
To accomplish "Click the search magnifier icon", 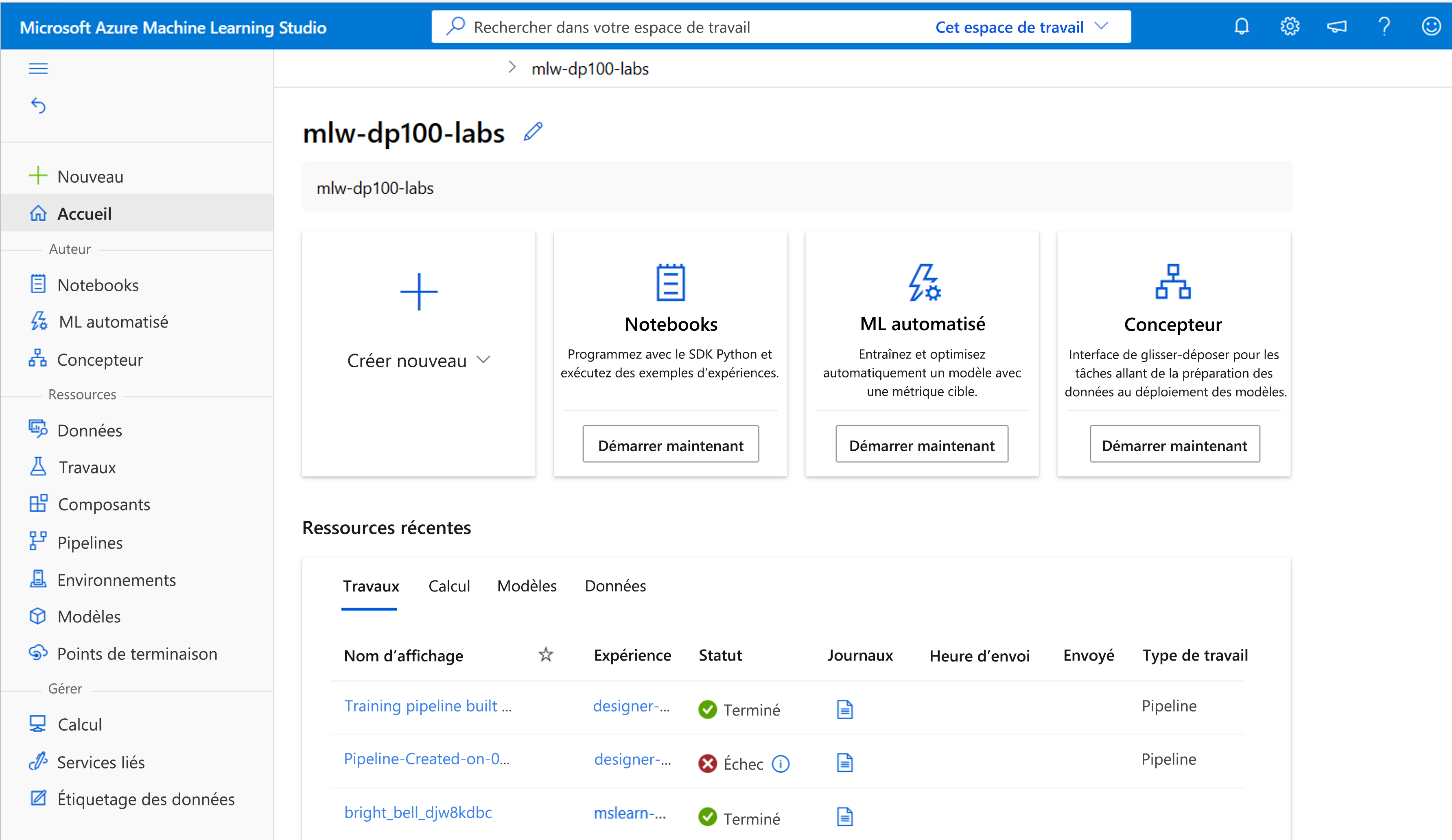I will click(455, 26).
